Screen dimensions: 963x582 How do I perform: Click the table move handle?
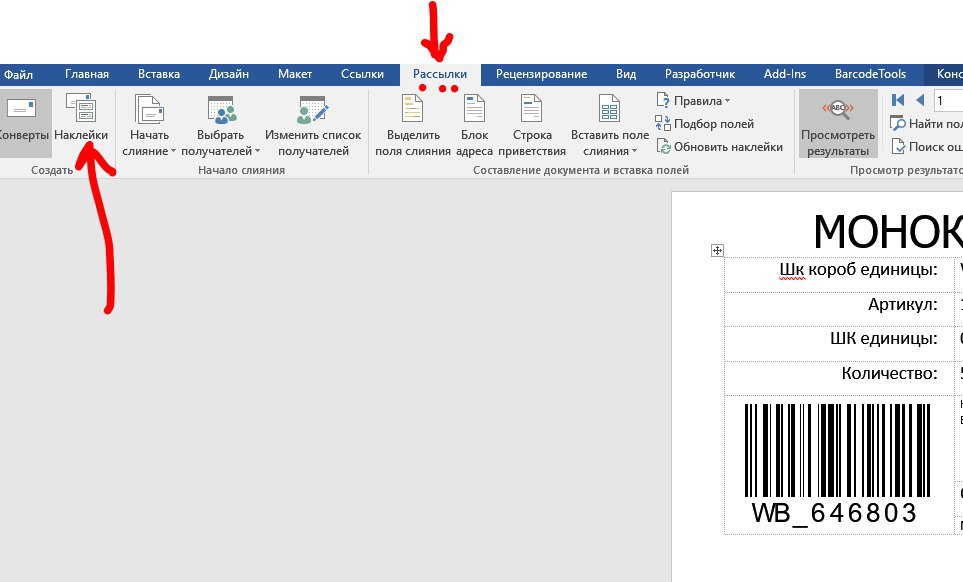717,250
